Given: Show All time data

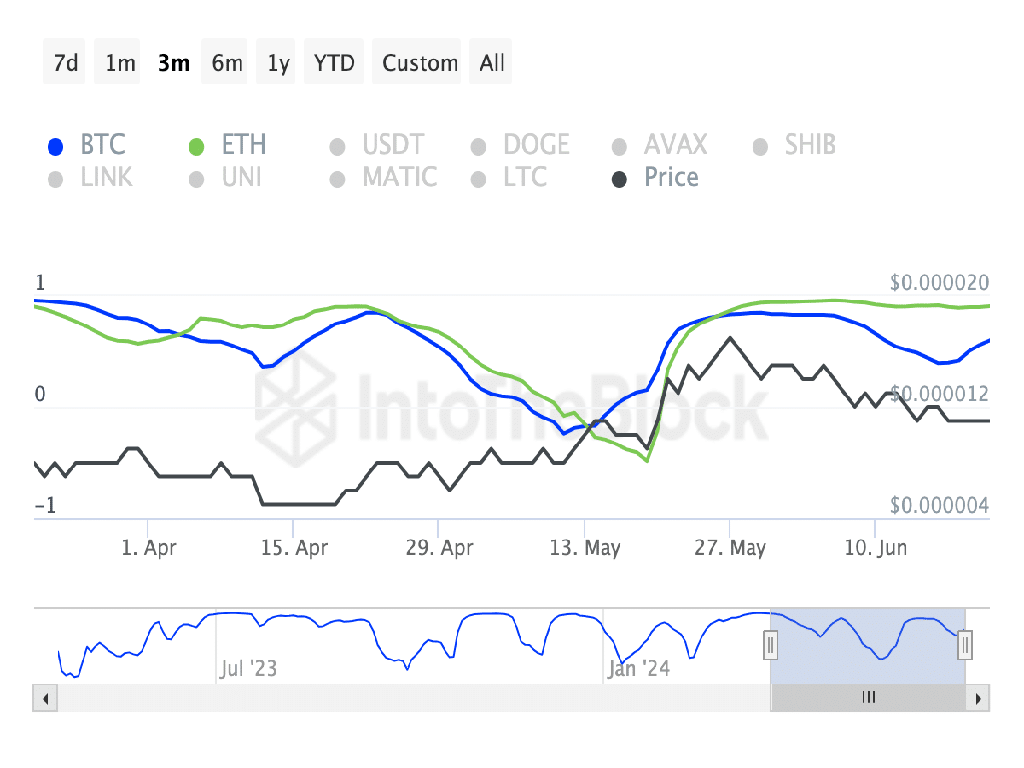Looking at the screenshot, I should (492, 63).
